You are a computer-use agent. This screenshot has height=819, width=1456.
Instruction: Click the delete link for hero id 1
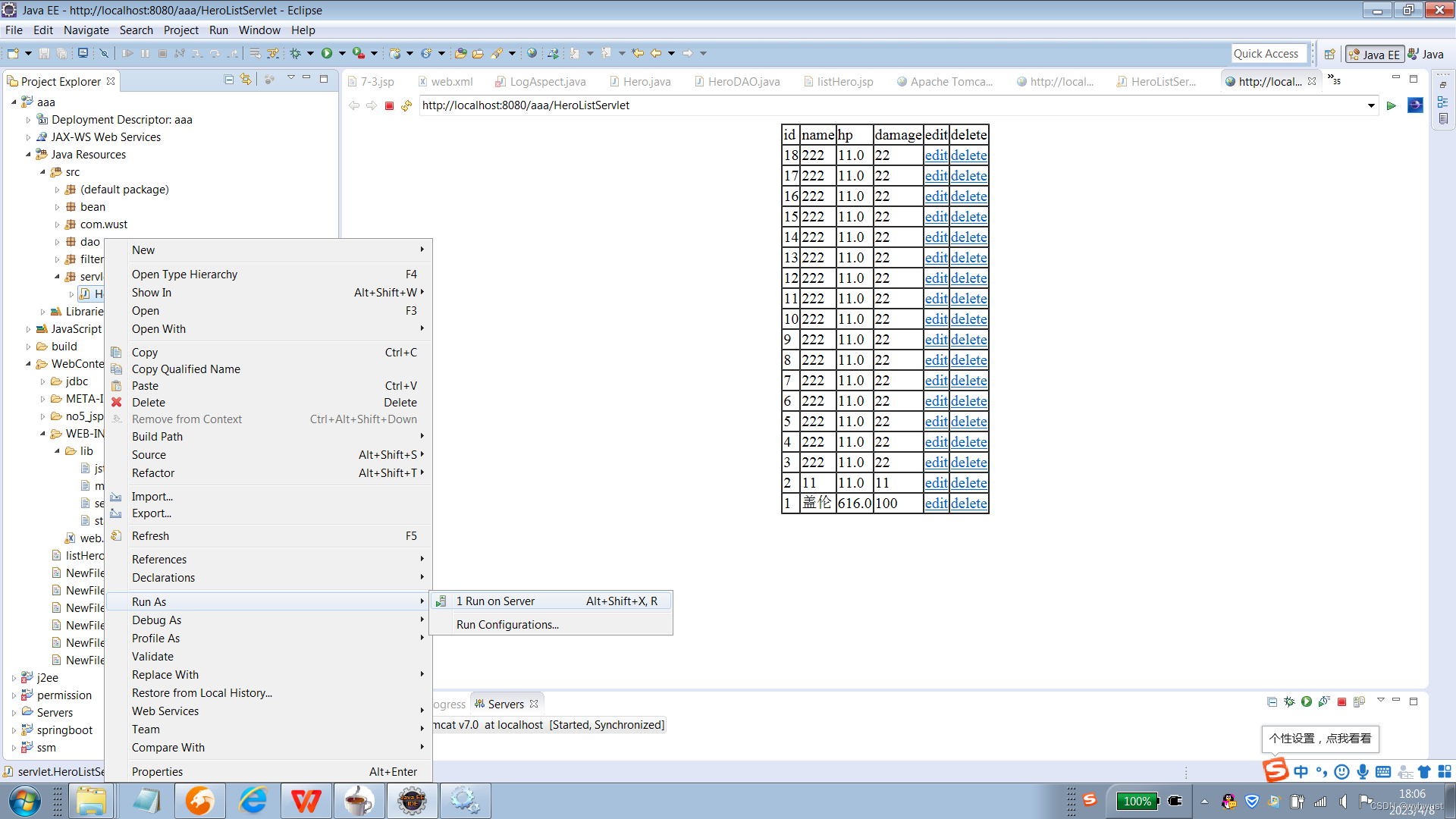tap(968, 504)
